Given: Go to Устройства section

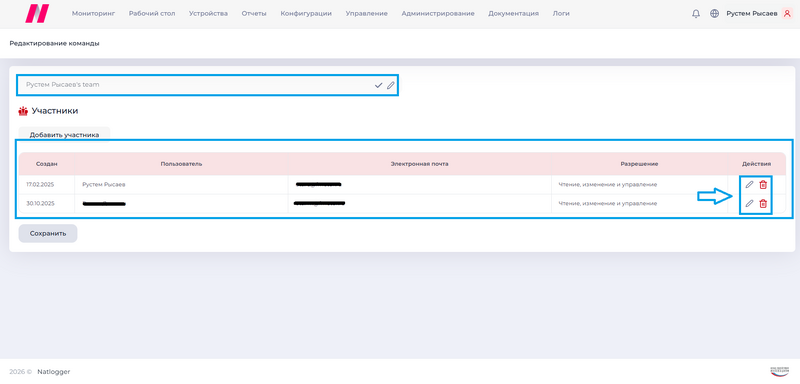Looking at the screenshot, I should (208, 14).
